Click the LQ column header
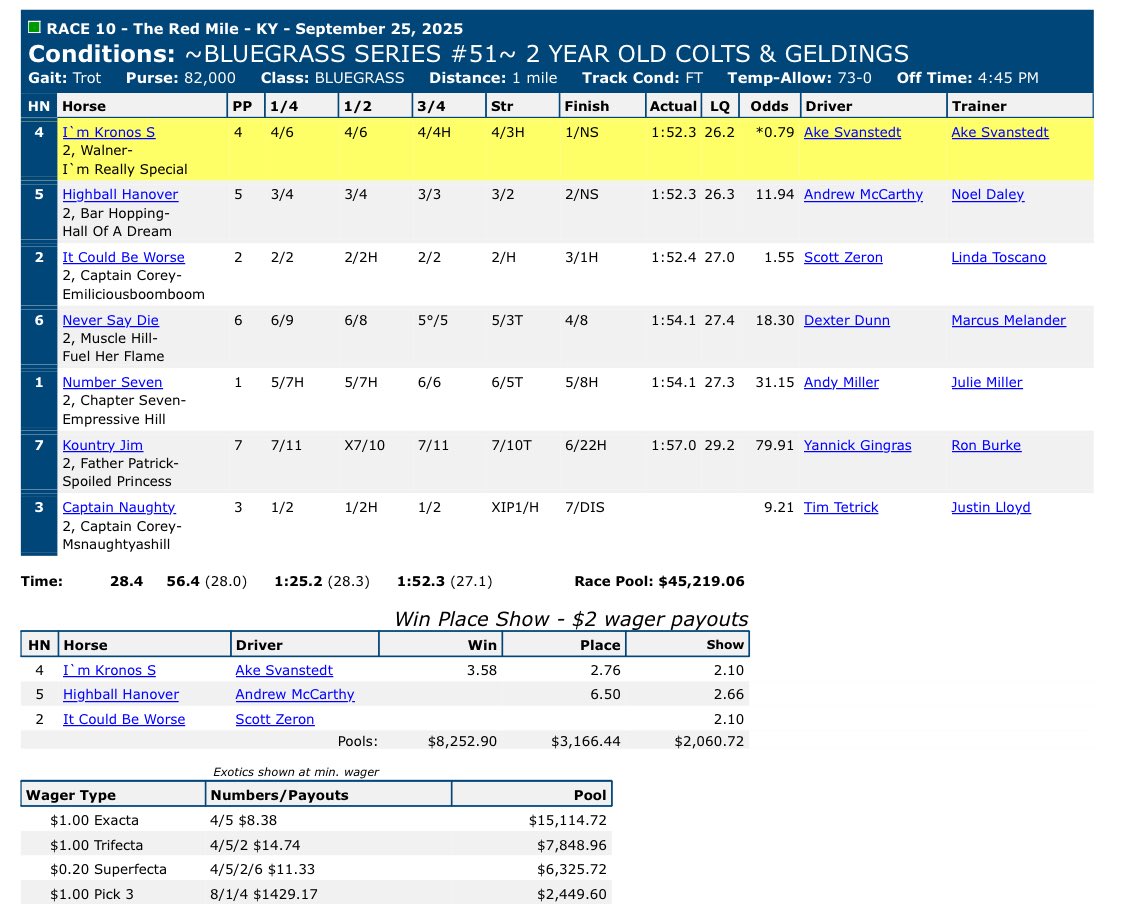Viewport: 1124px width, 904px height. [x=720, y=106]
